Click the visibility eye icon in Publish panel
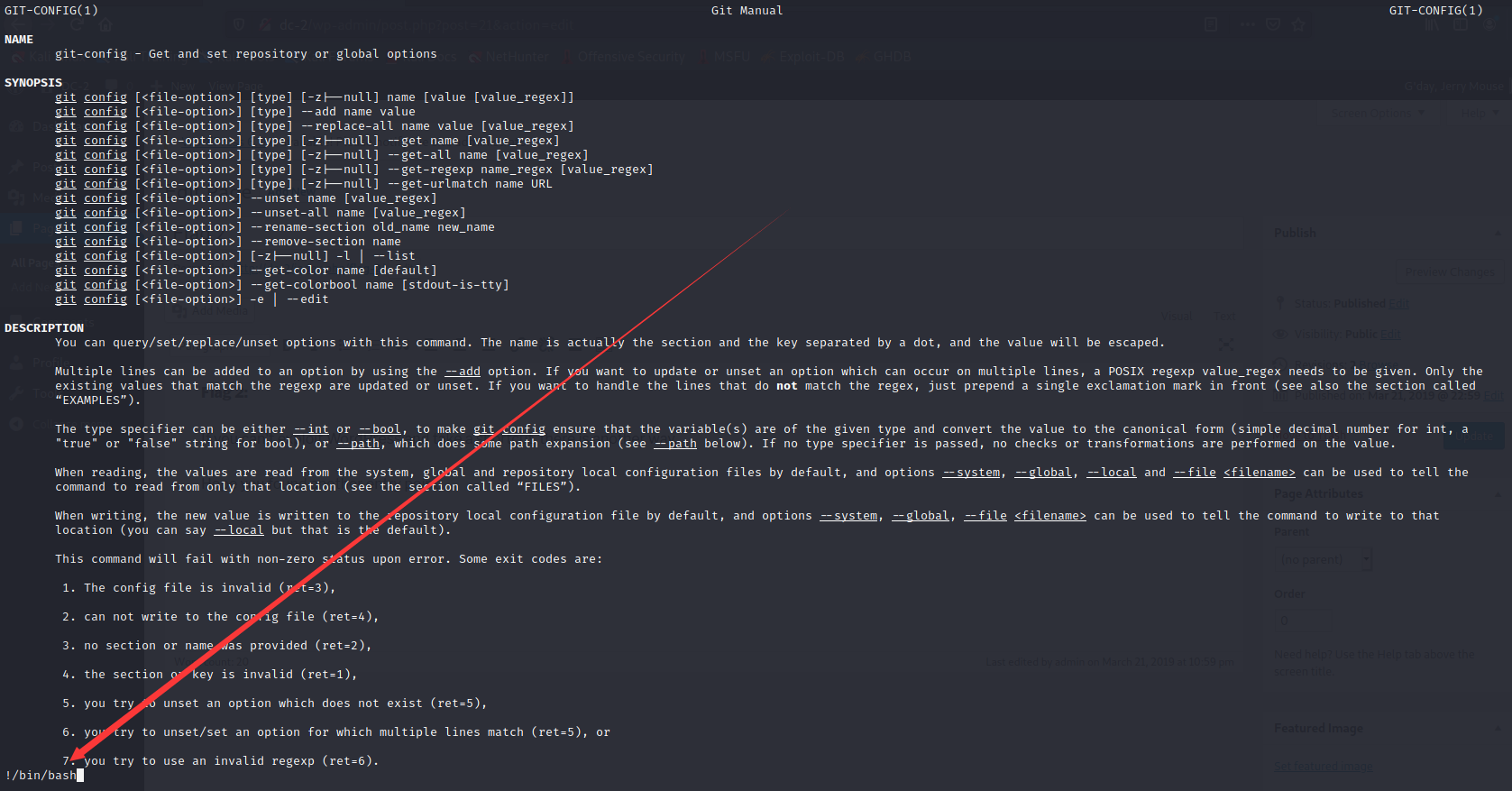 [1280, 335]
